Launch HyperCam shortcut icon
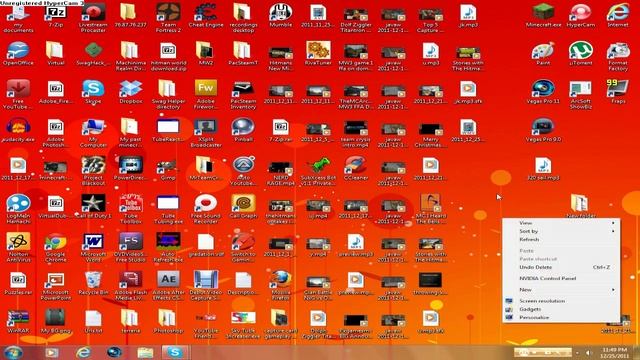 [580, 13]
